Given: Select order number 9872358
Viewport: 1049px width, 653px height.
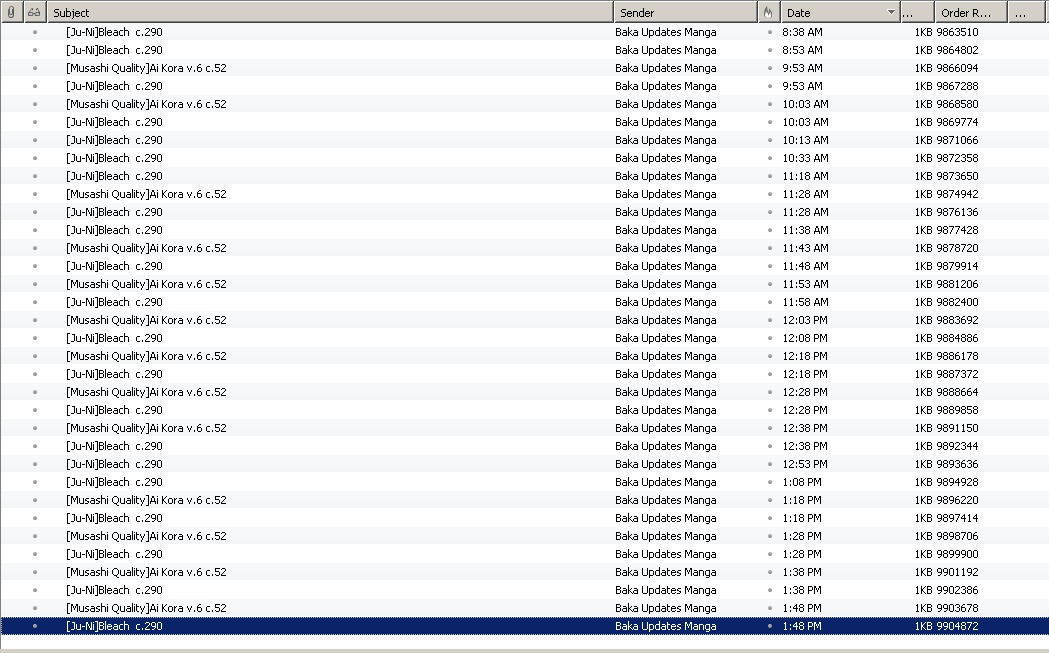Looking at the screenshot, I should pyautogui.click(x=957, y=158).
